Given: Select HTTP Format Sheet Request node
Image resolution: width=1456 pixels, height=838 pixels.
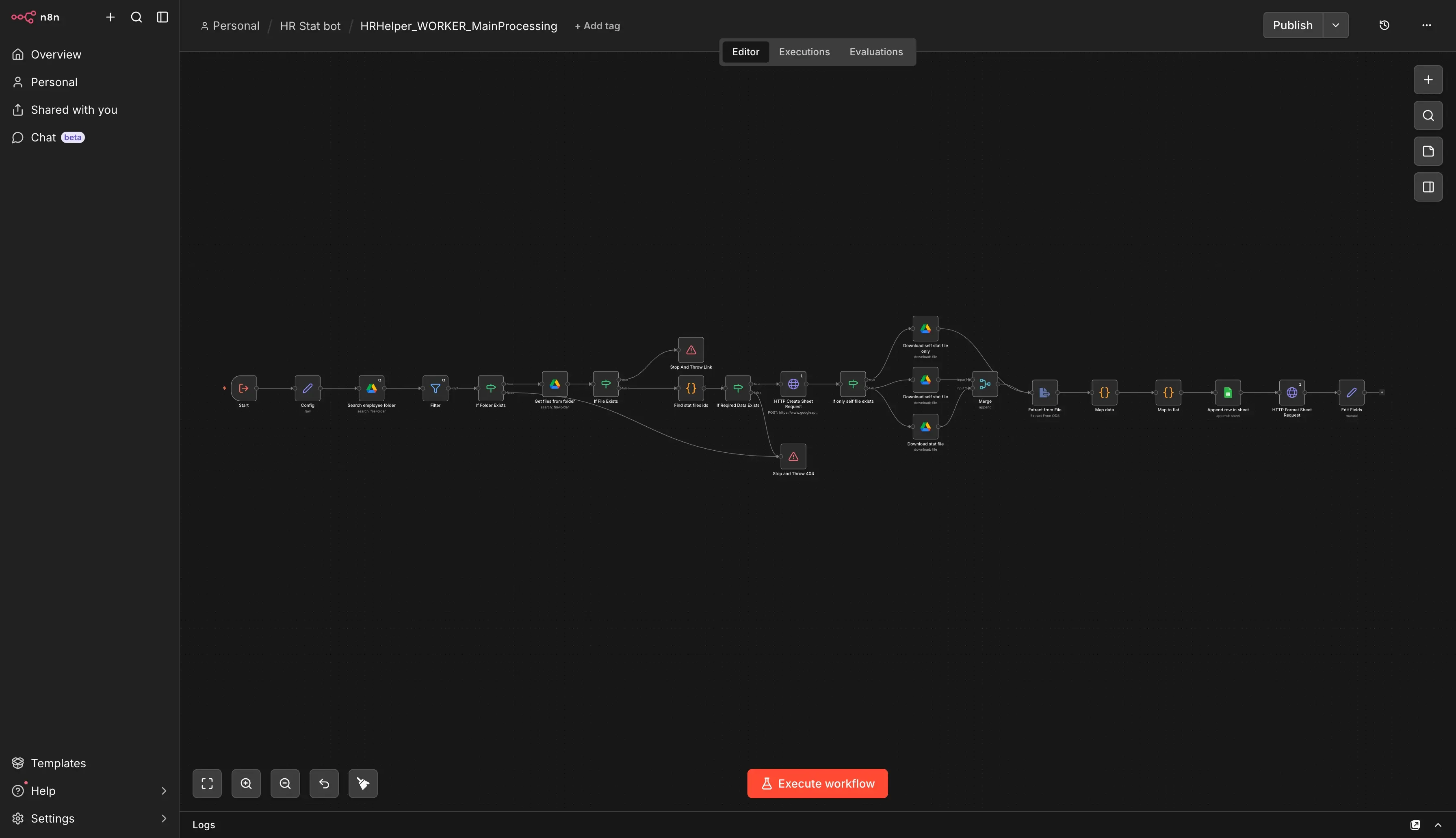Looking at the screenshot, I should [1292, 393].
